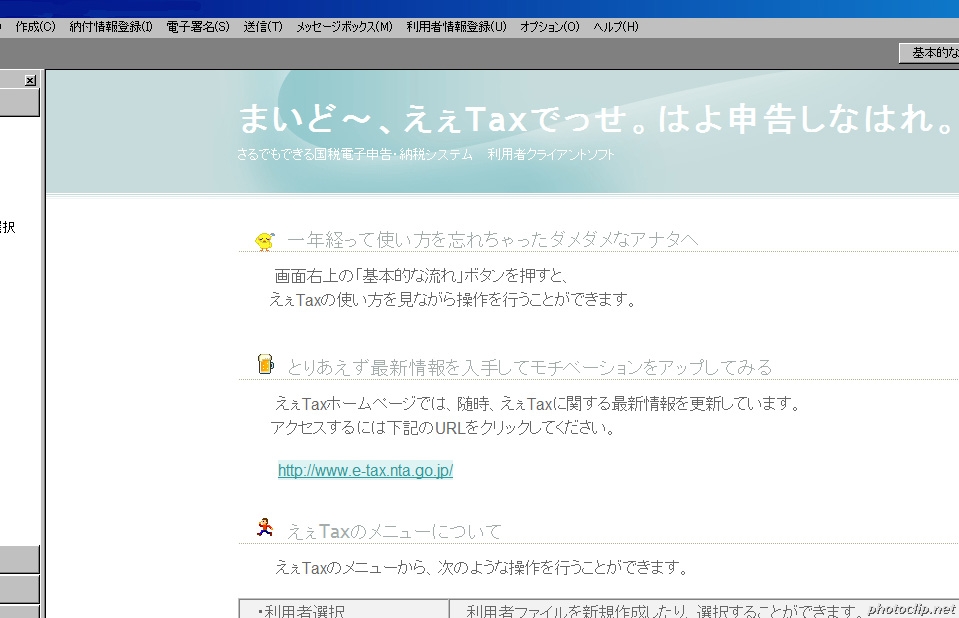Open the メッセージボックス(M) menu
Screen dimensions: 959x618
tap(344, 27)
